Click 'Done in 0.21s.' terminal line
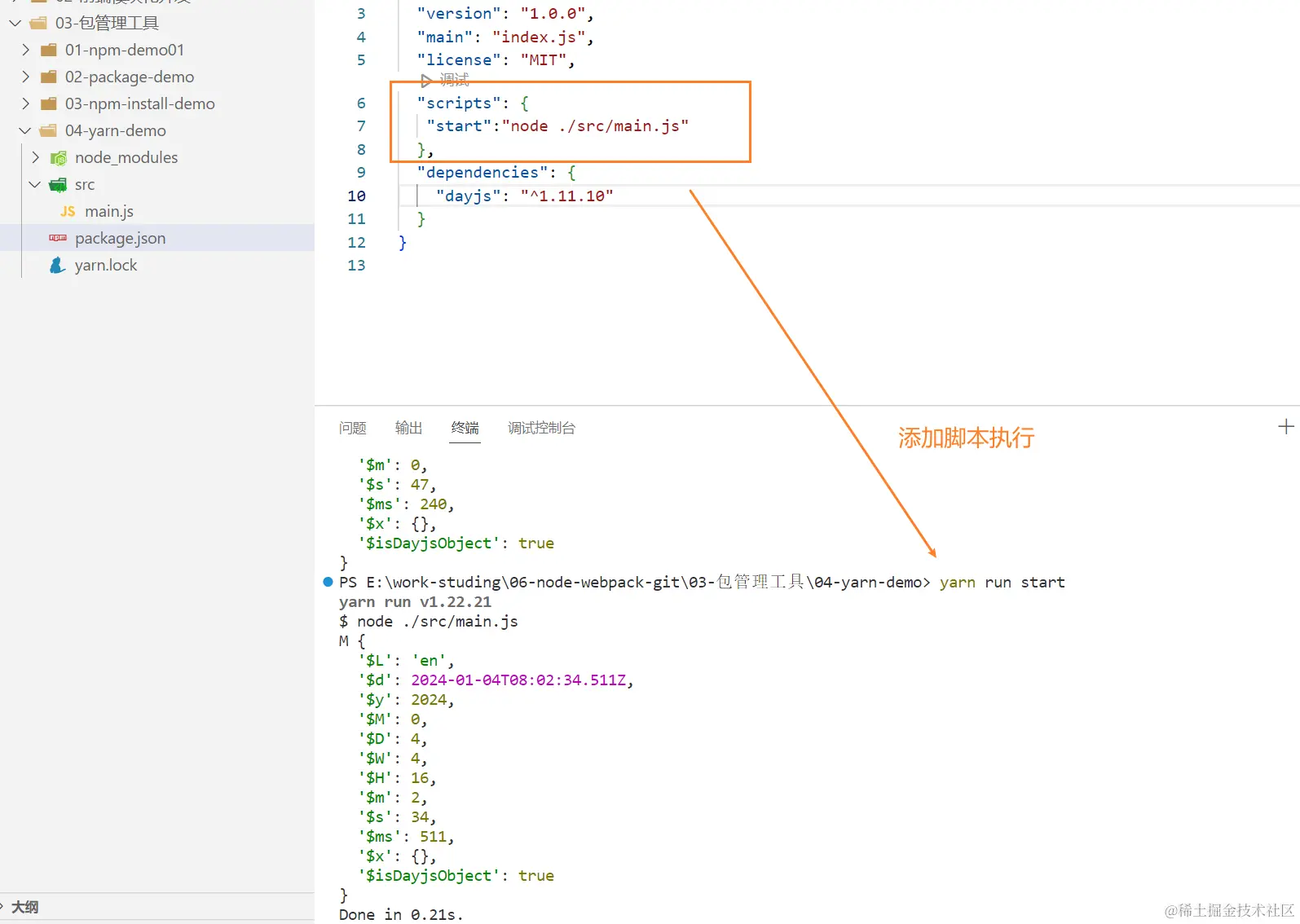Viewport: 1300px width, 924px height. [401, 914]
